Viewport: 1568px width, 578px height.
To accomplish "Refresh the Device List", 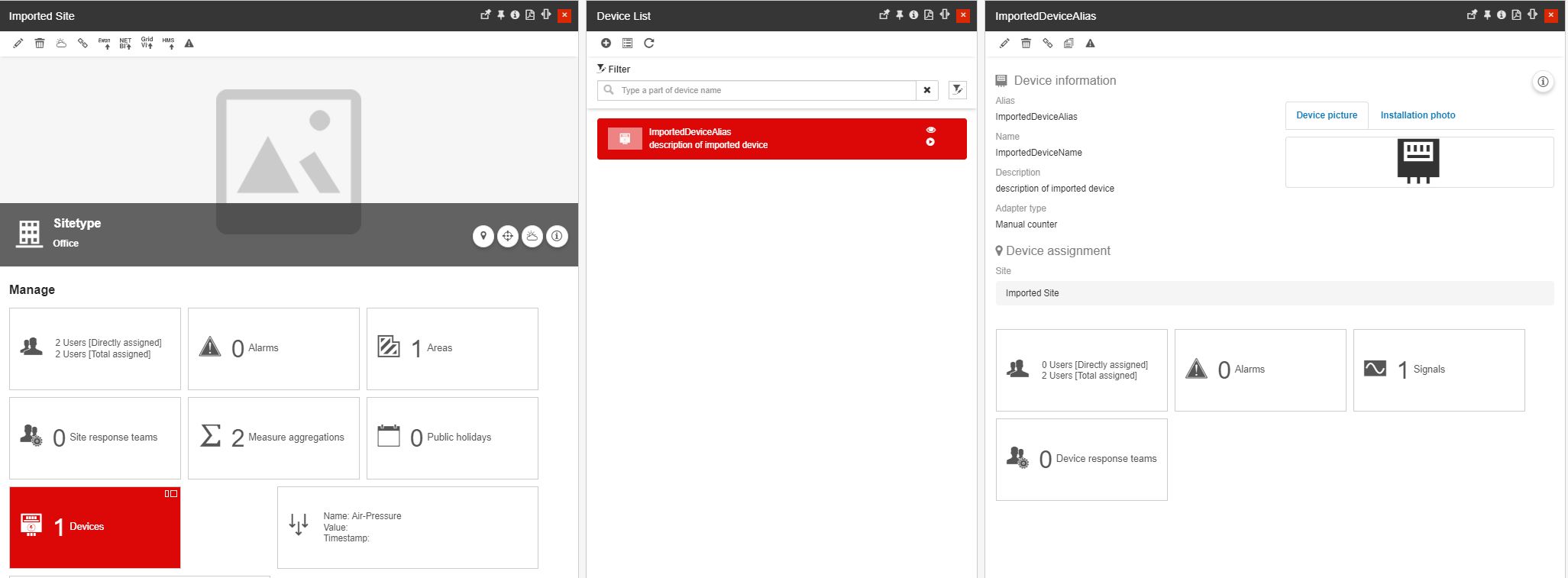I will point(648,44).
